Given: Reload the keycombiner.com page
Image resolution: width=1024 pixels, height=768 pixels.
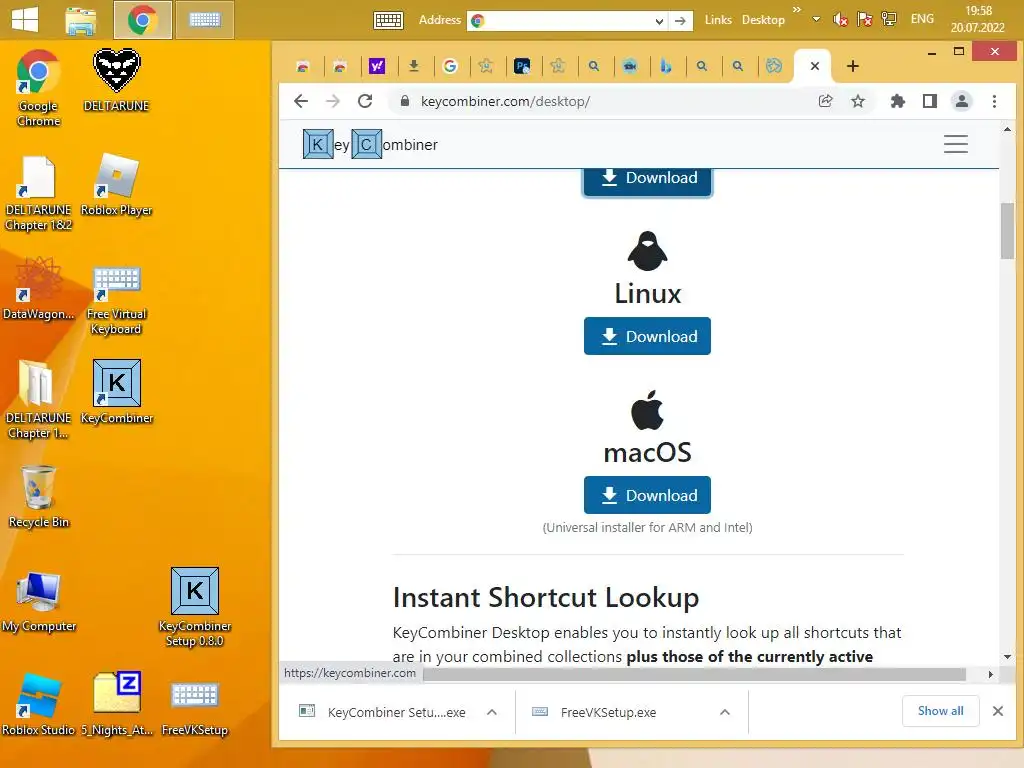Looking at the screenshot, I should click(x=365, y=101).
